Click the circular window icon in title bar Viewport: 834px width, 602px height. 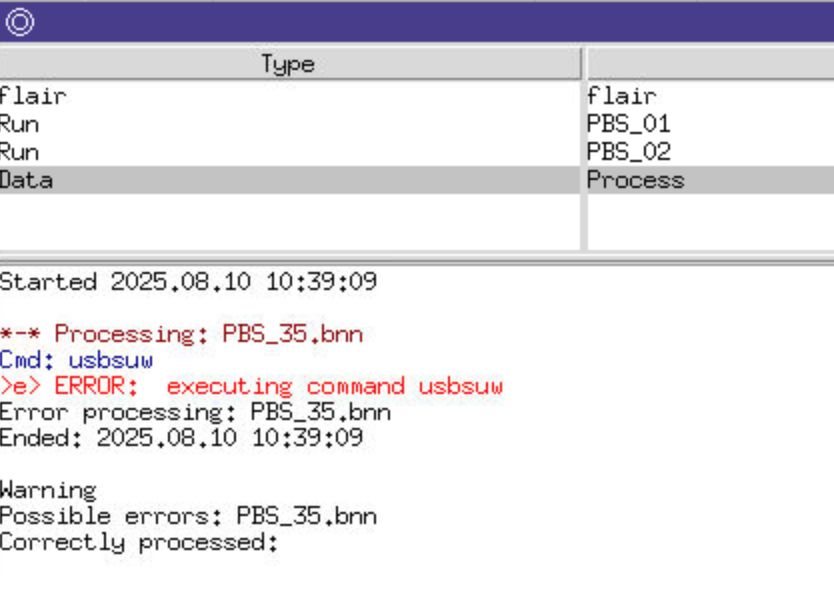(20, 22)
